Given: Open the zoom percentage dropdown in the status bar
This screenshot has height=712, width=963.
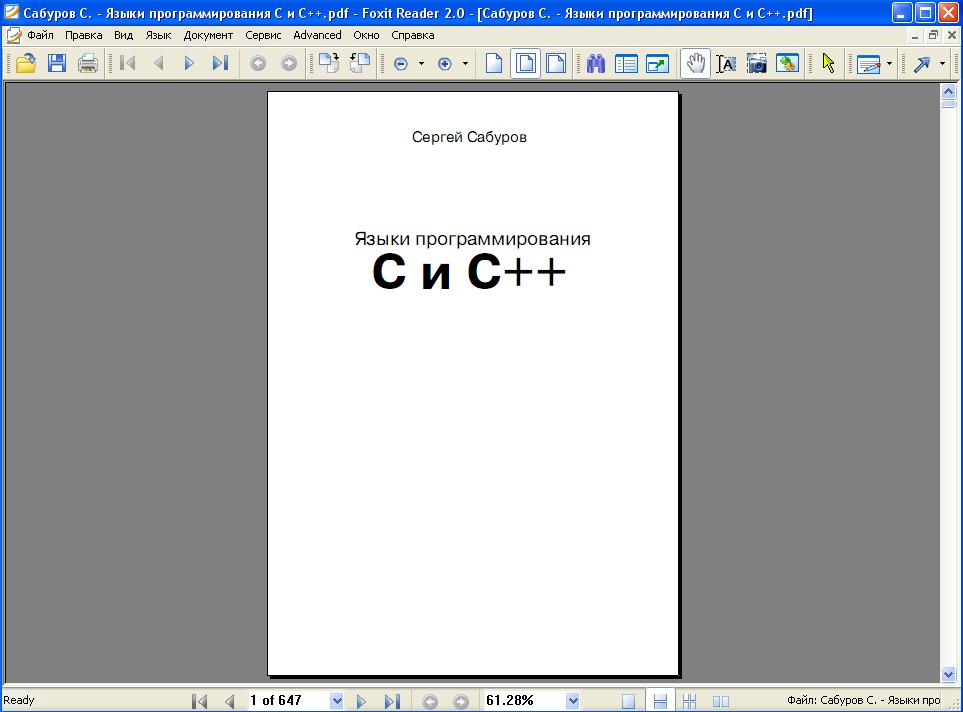Looking at the screenshot, I should (572, 700).
